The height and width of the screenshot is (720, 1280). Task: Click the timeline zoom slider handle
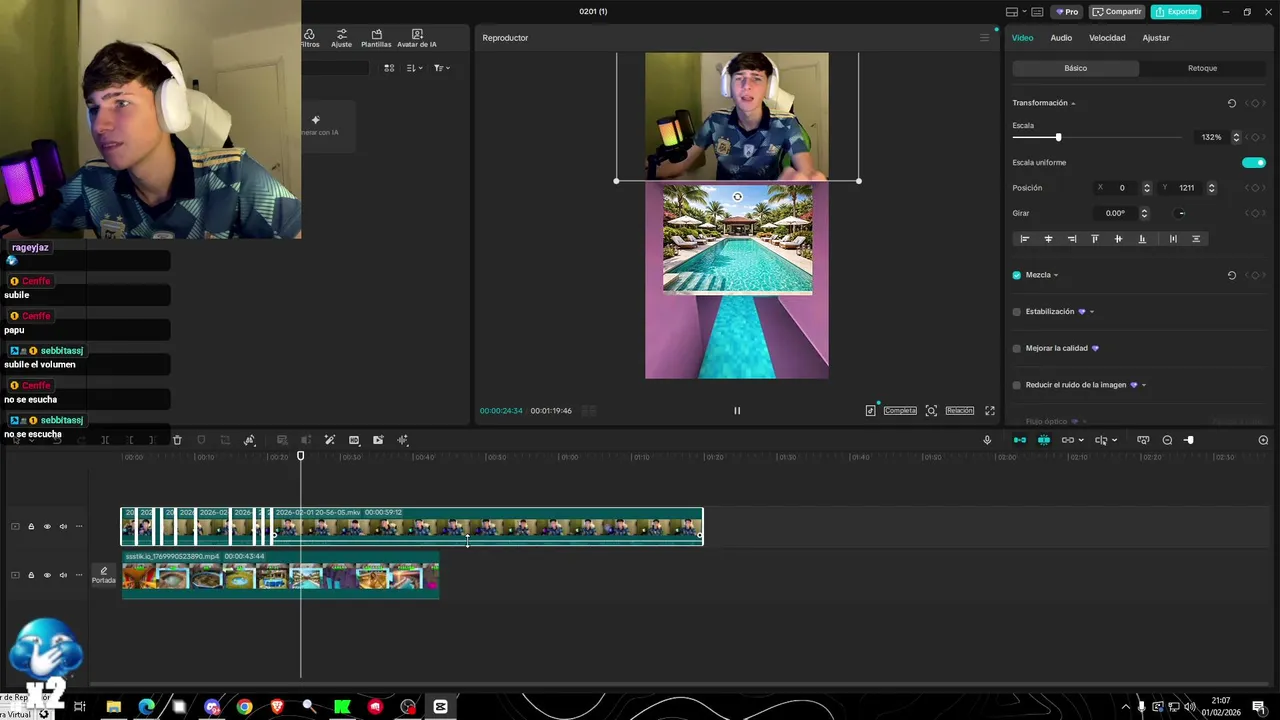(x=1189, y=440)
